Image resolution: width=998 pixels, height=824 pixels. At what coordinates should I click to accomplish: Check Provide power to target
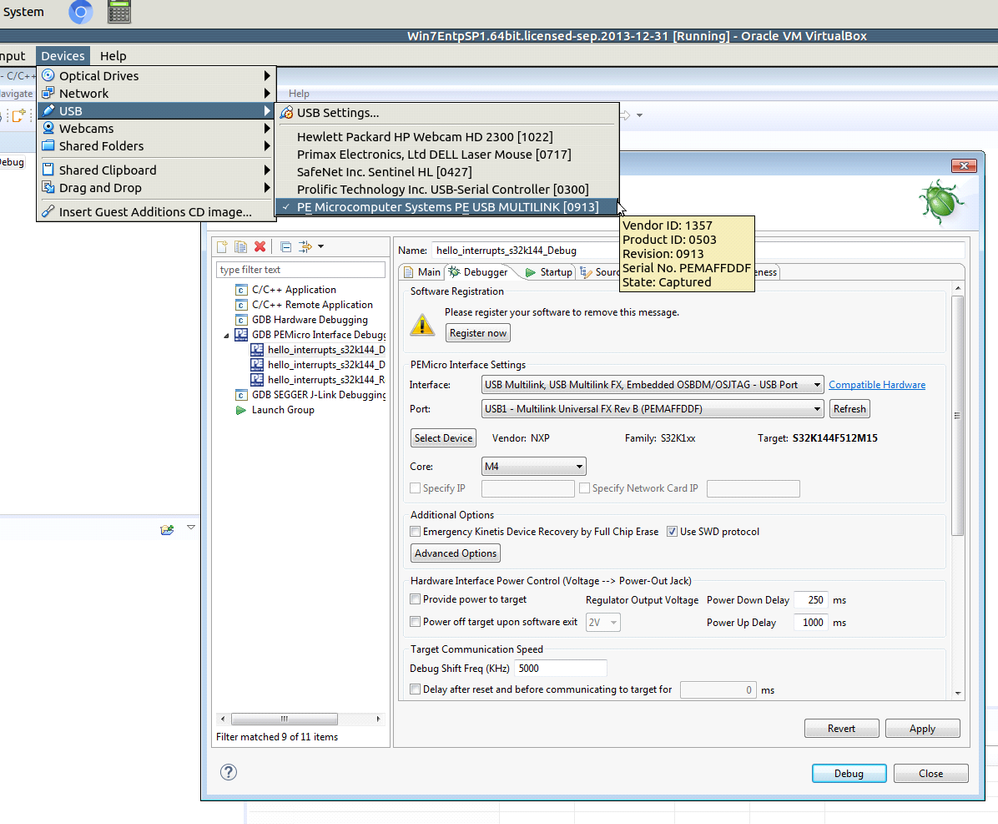(415, 599)
